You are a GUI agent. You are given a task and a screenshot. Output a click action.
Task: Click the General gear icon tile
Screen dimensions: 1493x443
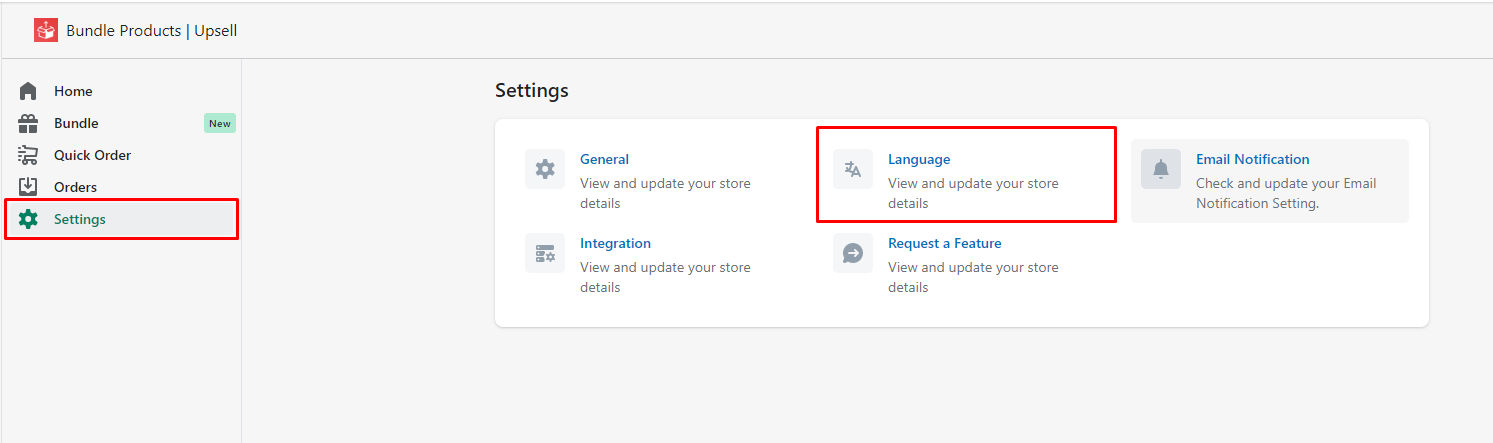tap(545, 169)
